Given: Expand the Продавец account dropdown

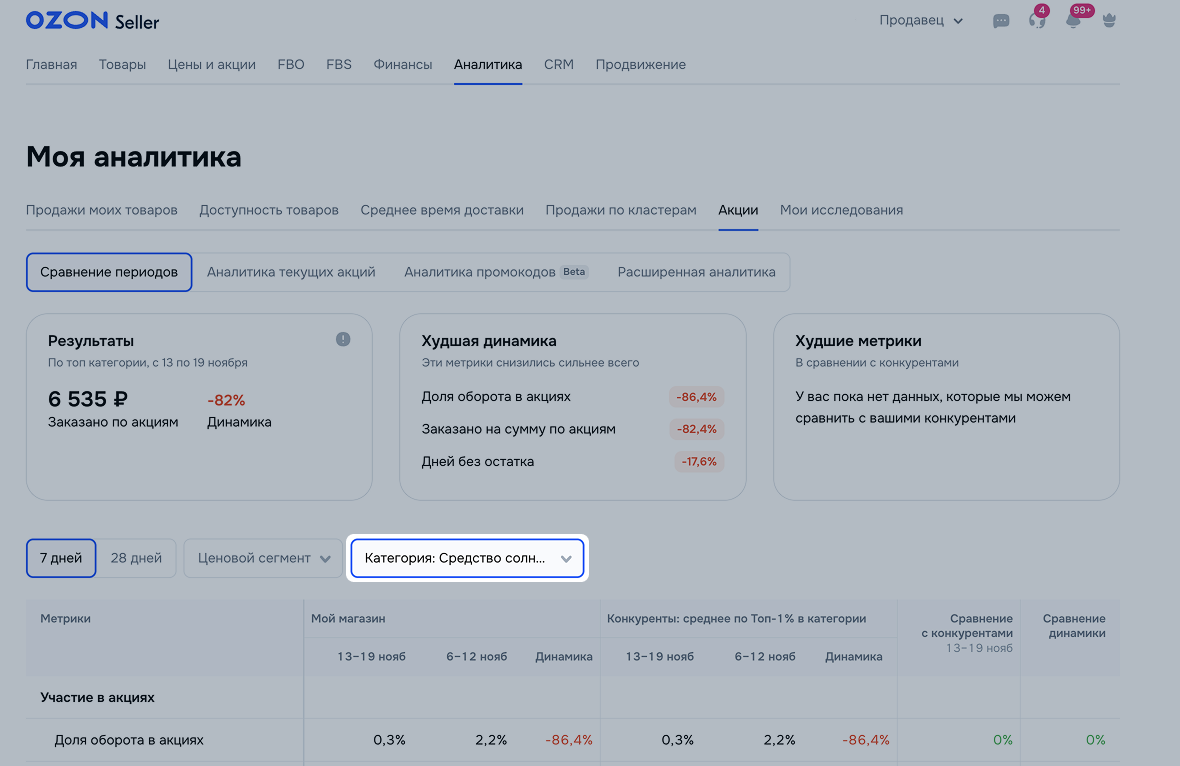Looking at the screenshot, I should click(921, 21).
